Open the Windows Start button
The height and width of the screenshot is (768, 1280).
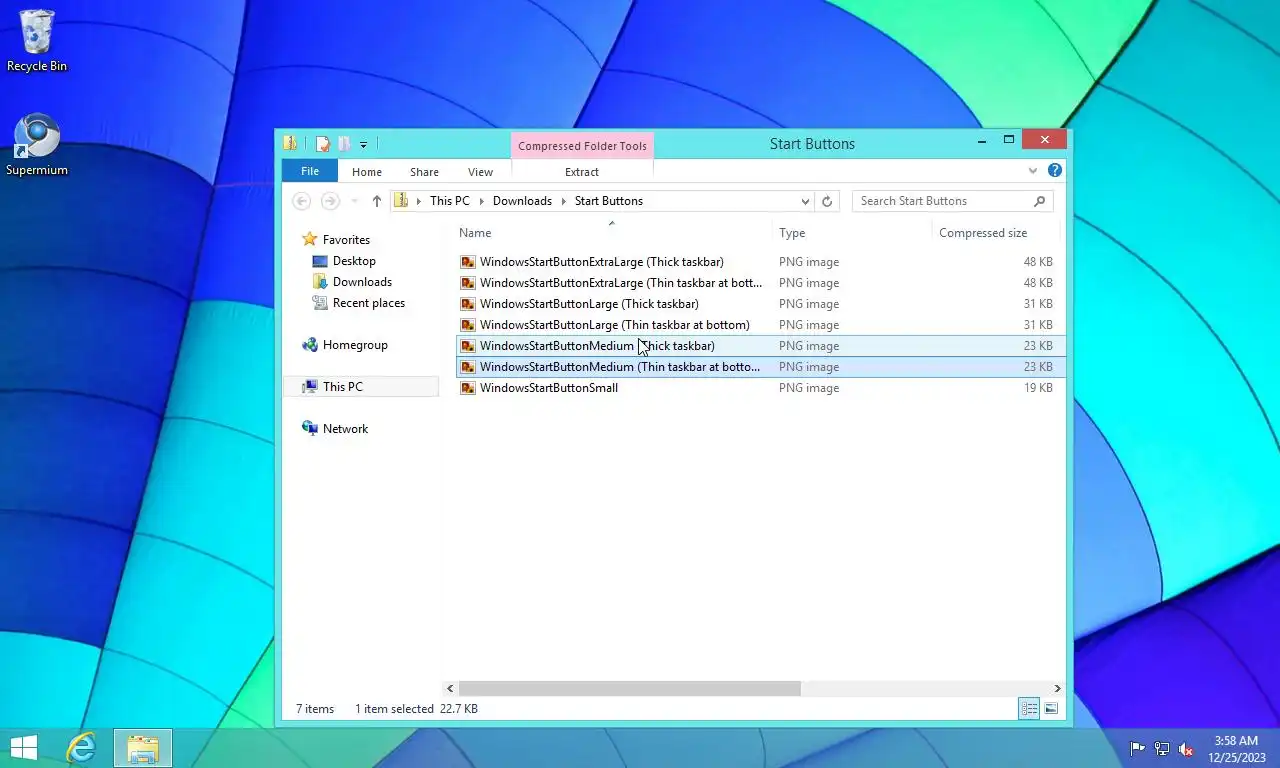point(23,747)
